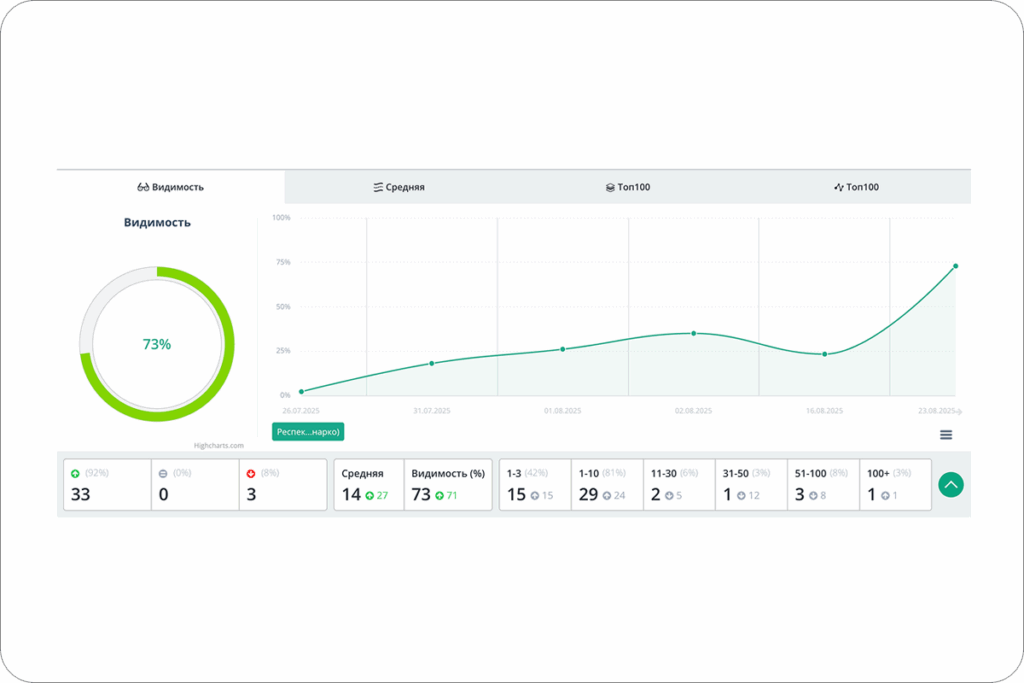Click the 31.07.2025 axis date label
This screenshot has height=683, width=1024.
coord(432,411)
